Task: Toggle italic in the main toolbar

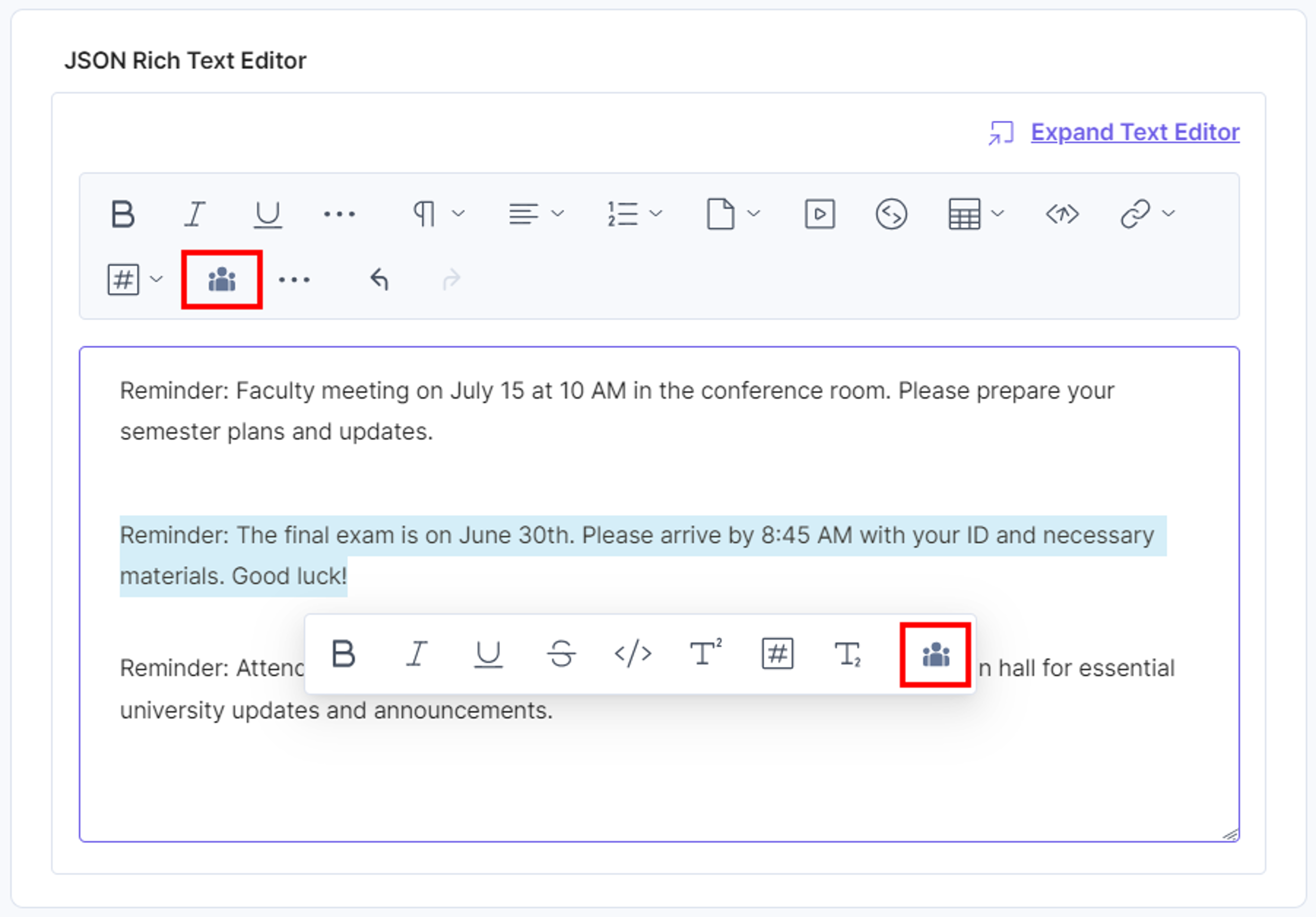Action: [x=195, y=215]
